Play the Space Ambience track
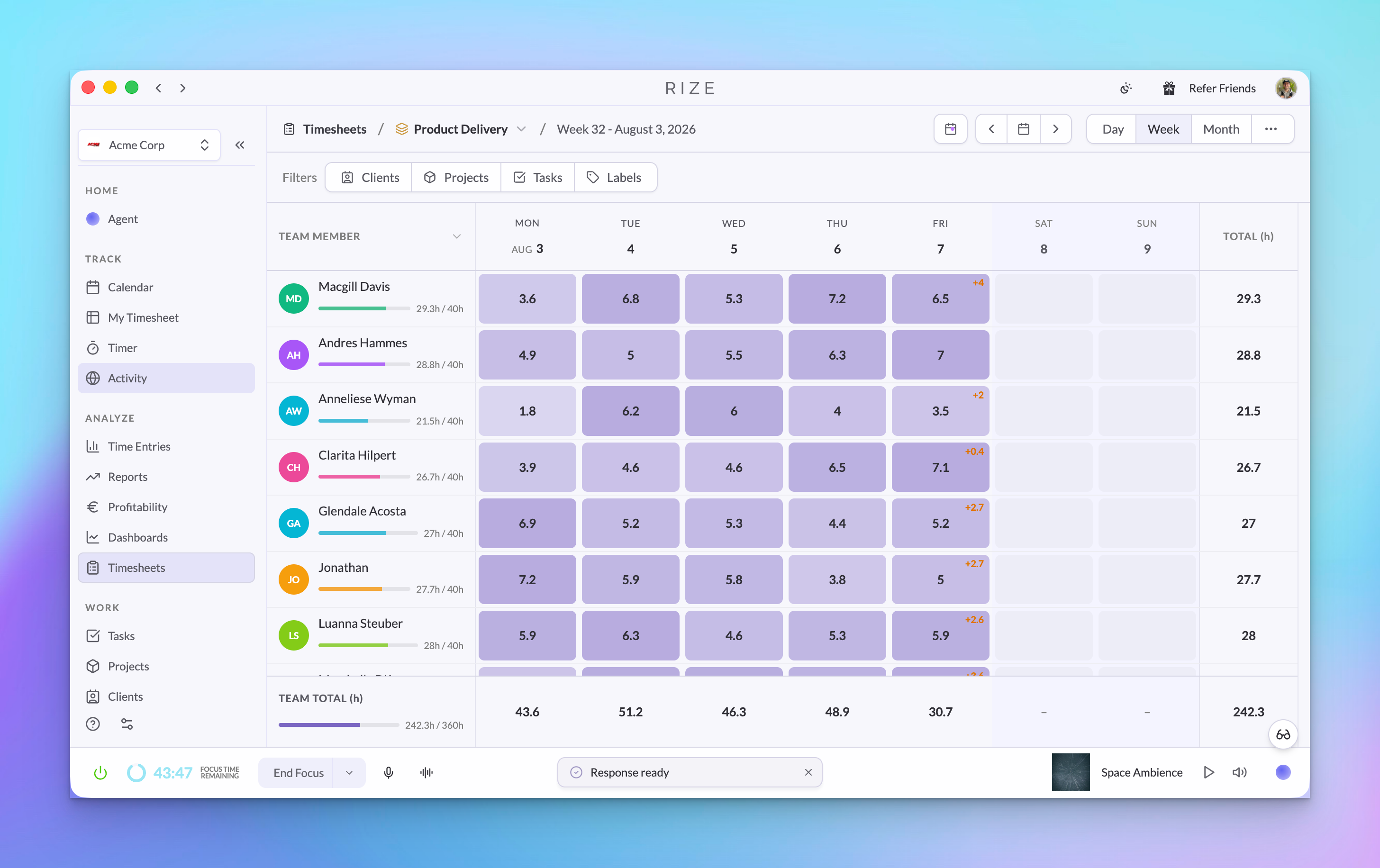Image resolution: width=1380 pixels, height=868 pixels. pos(1208,772)
